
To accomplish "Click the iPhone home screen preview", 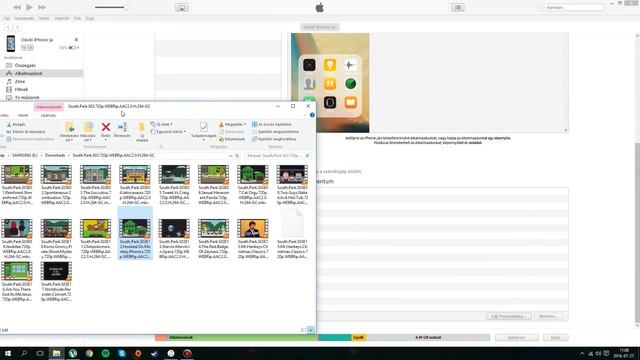I will pyautogui.click(x=330, y=83).
